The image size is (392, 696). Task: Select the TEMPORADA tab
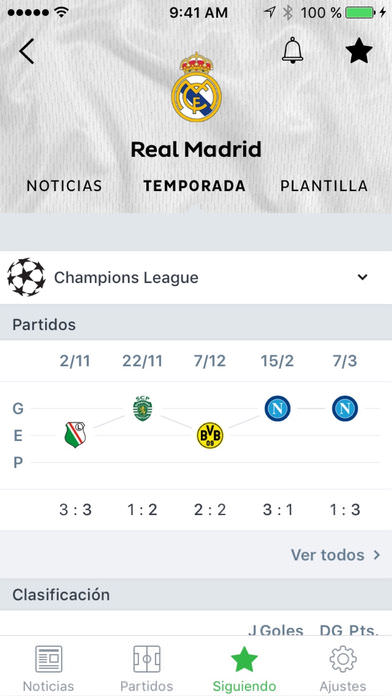click(194, 186)
